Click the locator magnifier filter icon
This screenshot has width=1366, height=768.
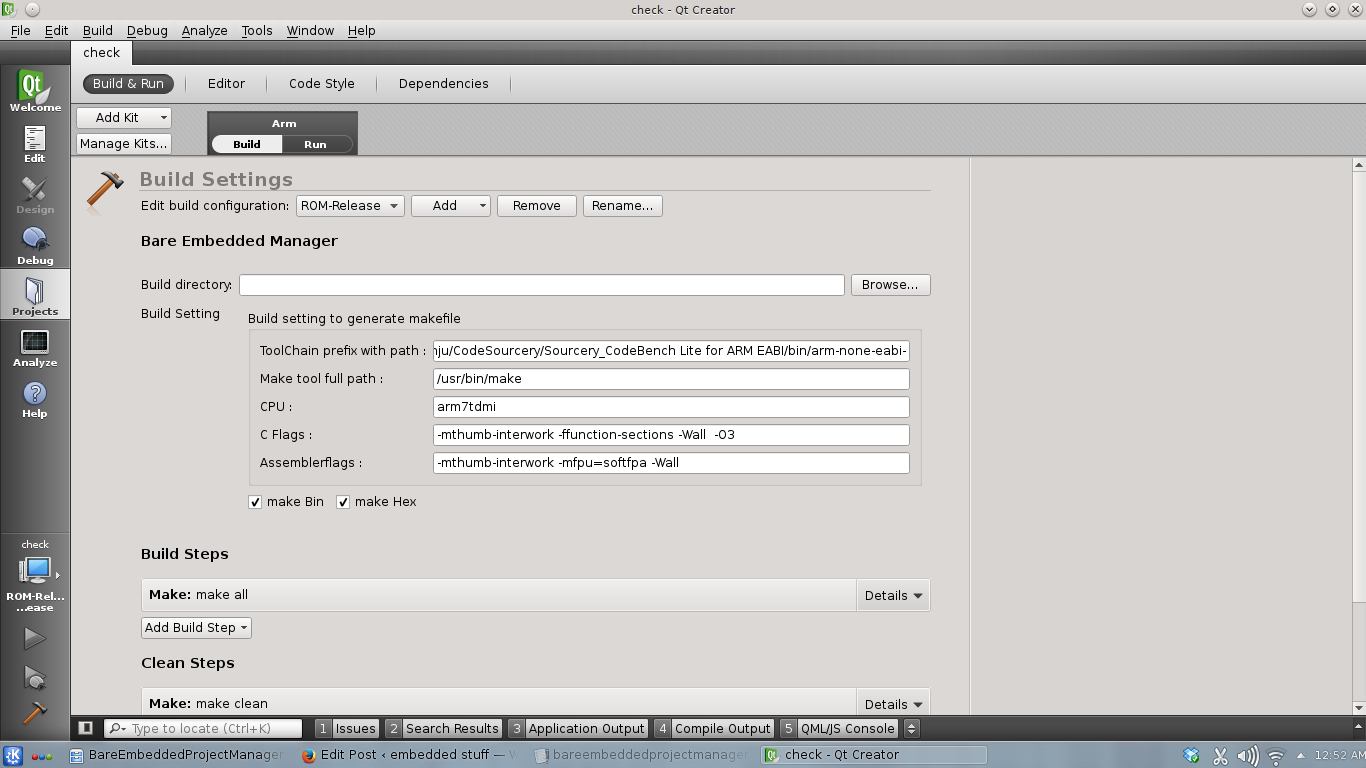click(117, 729)
